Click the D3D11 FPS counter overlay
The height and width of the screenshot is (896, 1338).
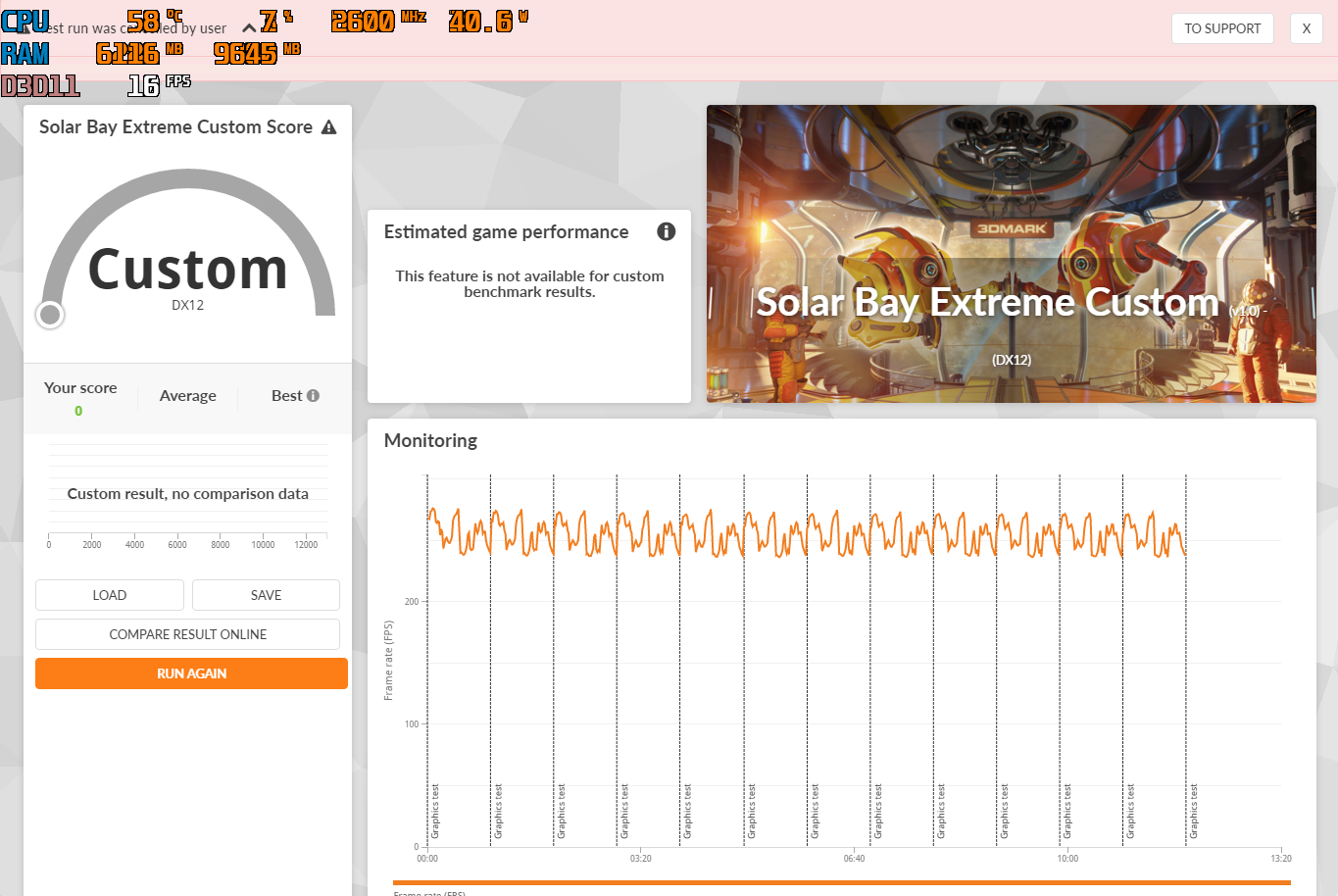(41, 86)
